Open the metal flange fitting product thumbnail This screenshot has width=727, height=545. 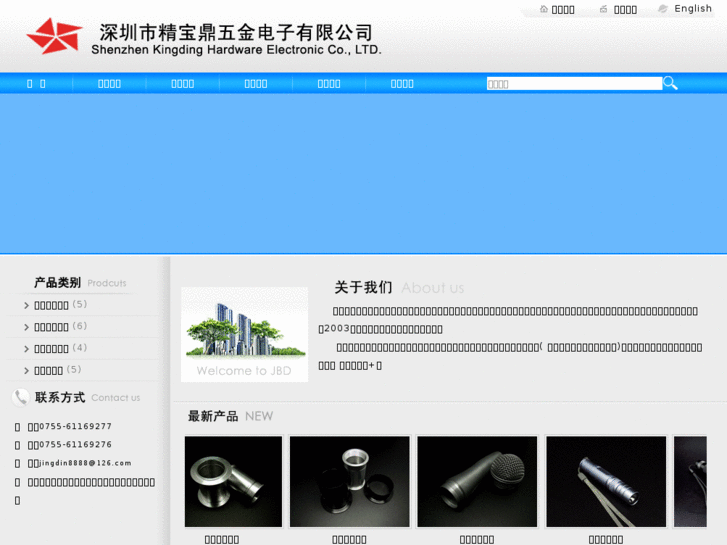coord(233,481)
